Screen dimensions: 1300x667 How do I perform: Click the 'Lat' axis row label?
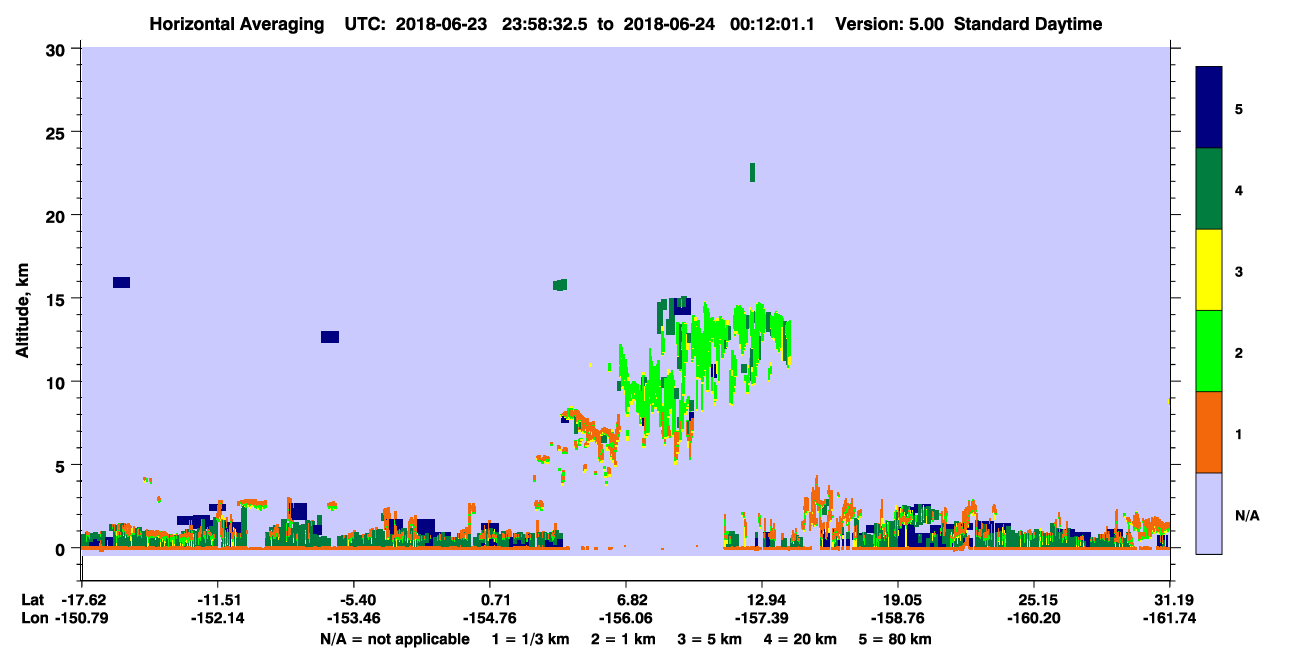[x=32, y=600]
